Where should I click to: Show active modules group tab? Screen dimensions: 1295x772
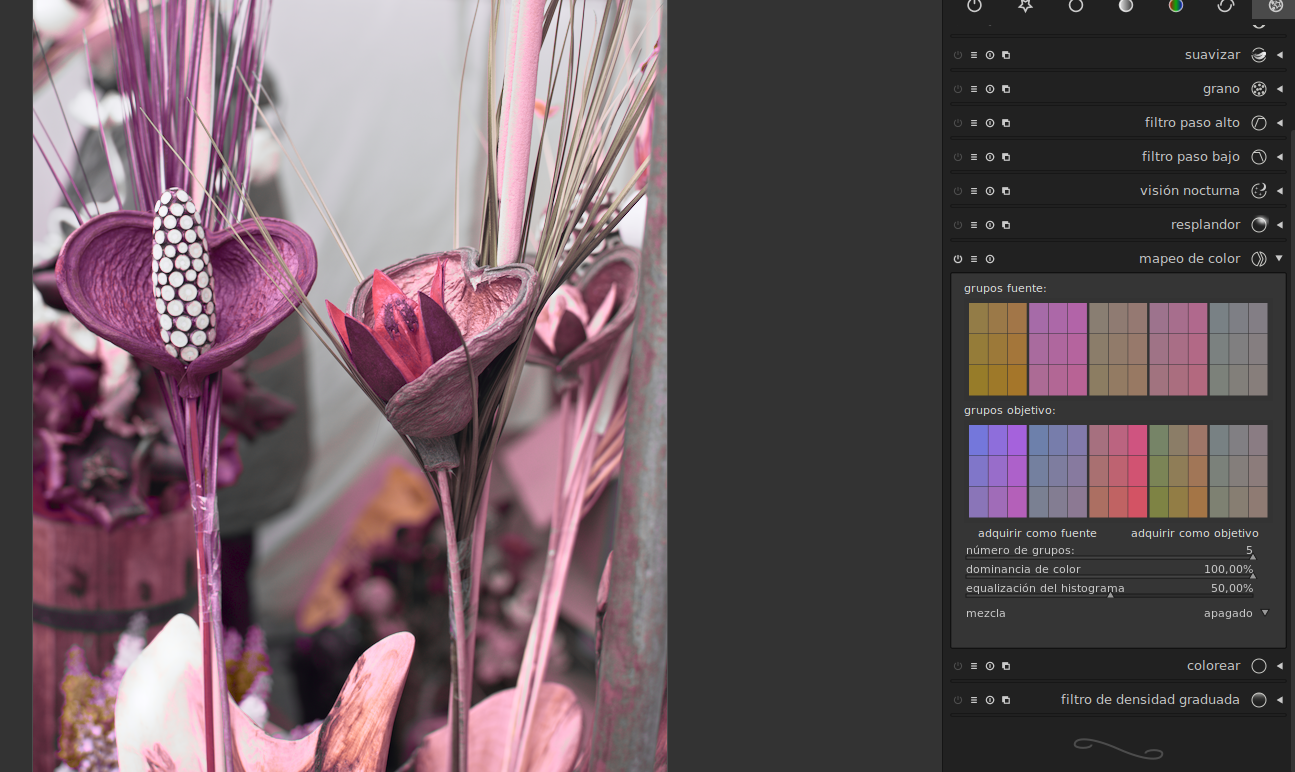tap(974, 6)
